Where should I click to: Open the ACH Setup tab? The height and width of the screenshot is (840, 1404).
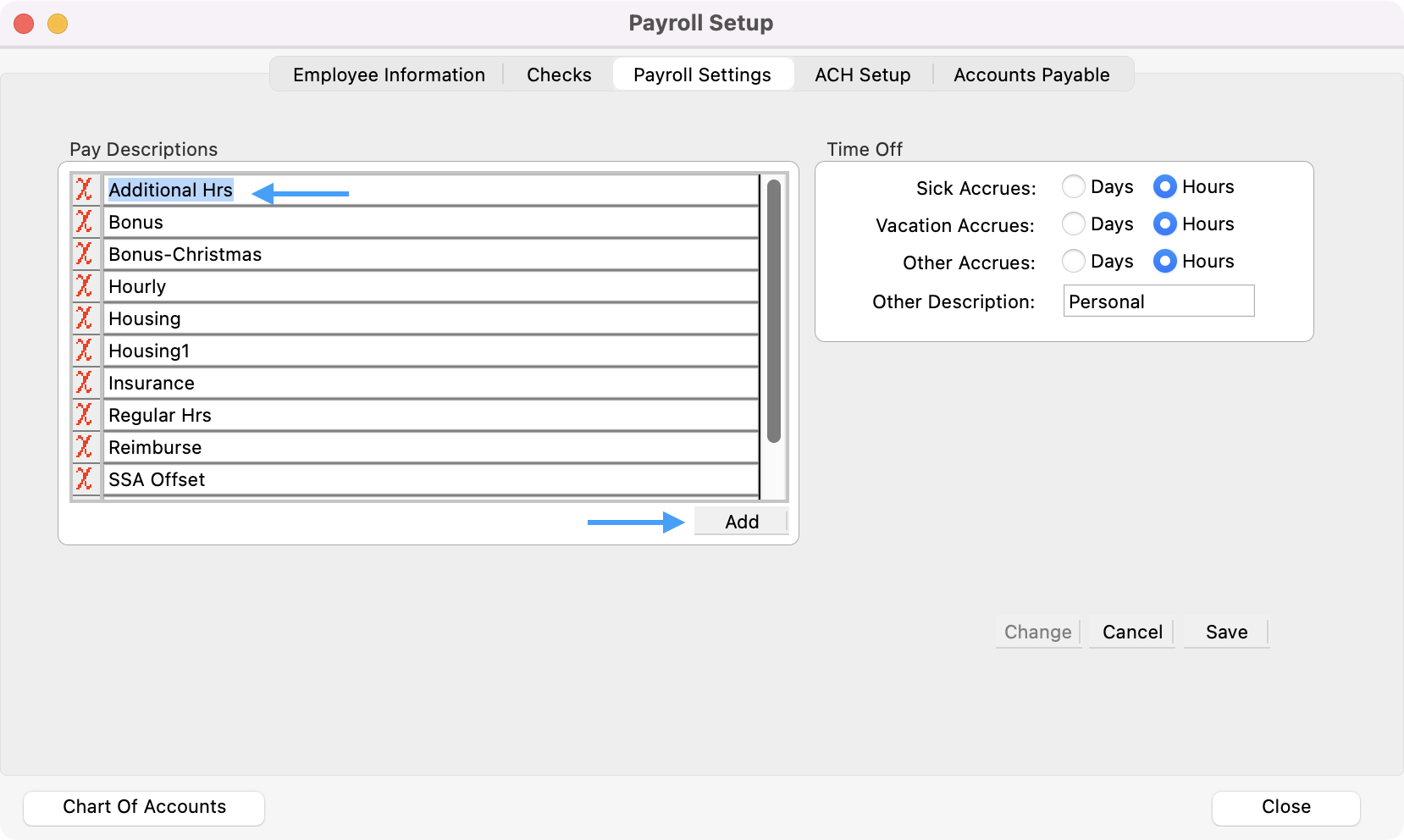[862, 75]
